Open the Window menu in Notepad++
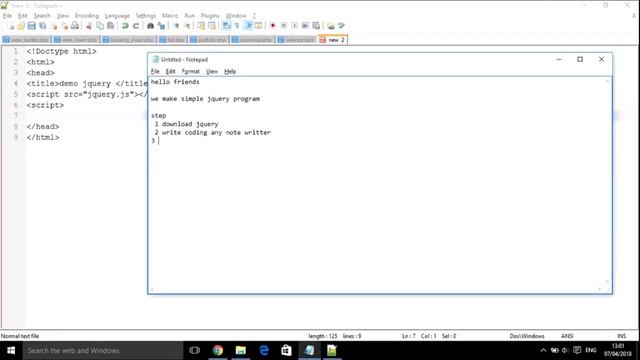Image resolution: width=640 pixels, height=360 pixels. 236,16
